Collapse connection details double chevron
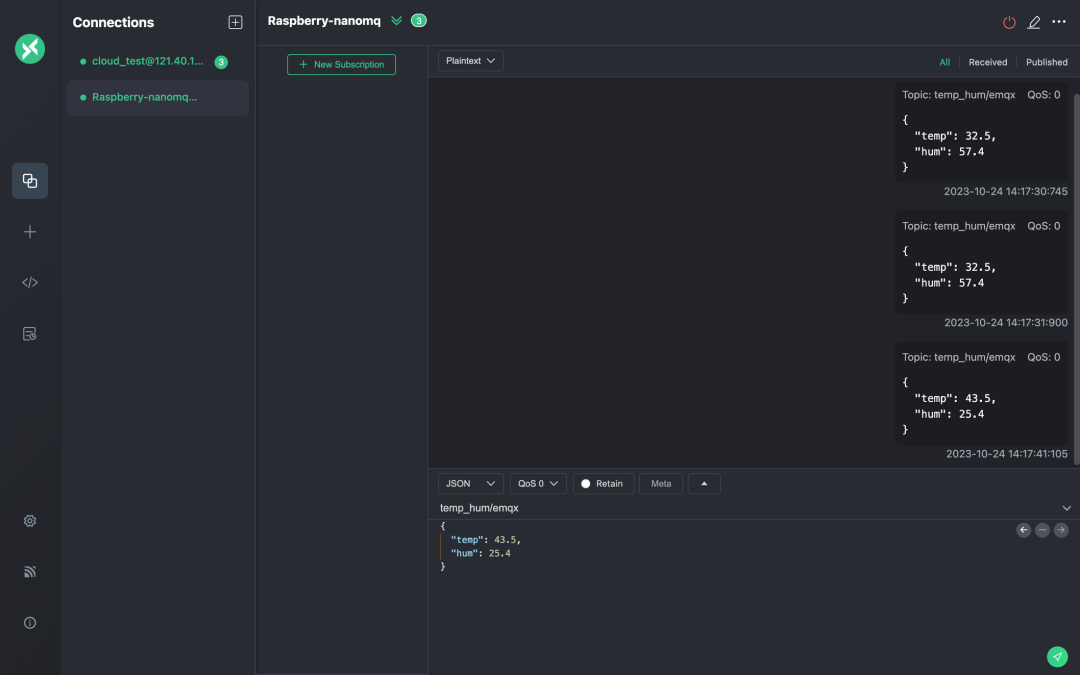Screen dimensions: 1080x675 tap(397, 21)
